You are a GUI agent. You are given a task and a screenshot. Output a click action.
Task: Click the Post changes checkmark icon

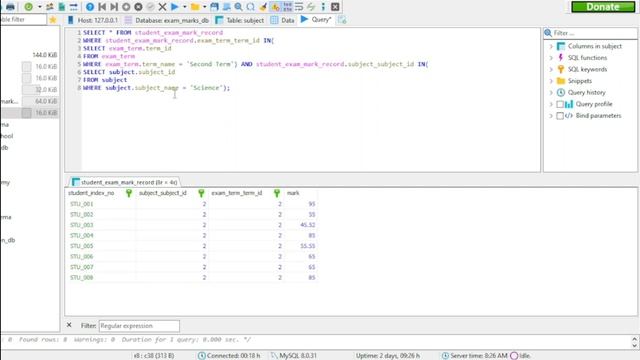tap(151, 7)
